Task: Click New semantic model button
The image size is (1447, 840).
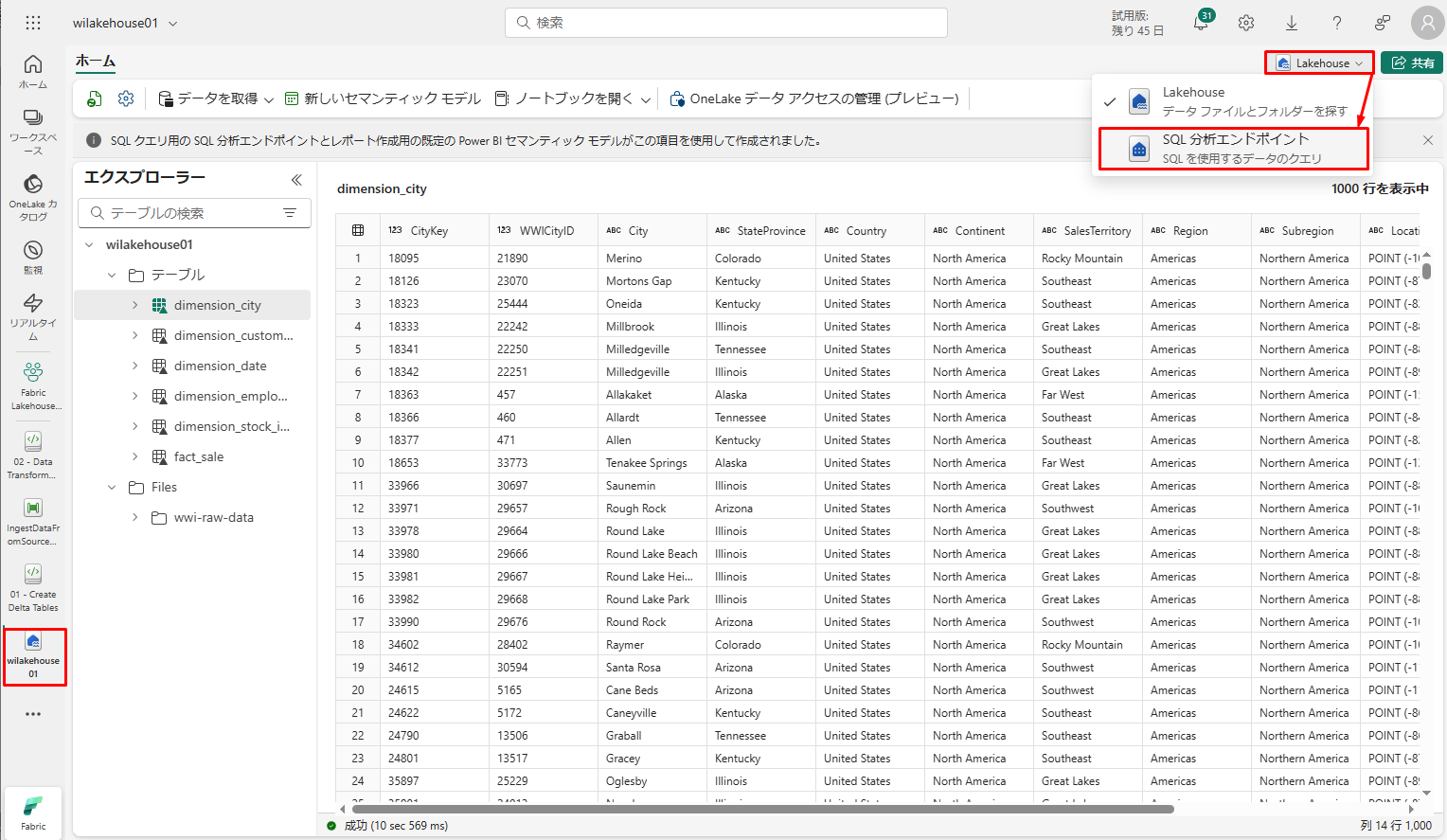Action: coord(383,98)
